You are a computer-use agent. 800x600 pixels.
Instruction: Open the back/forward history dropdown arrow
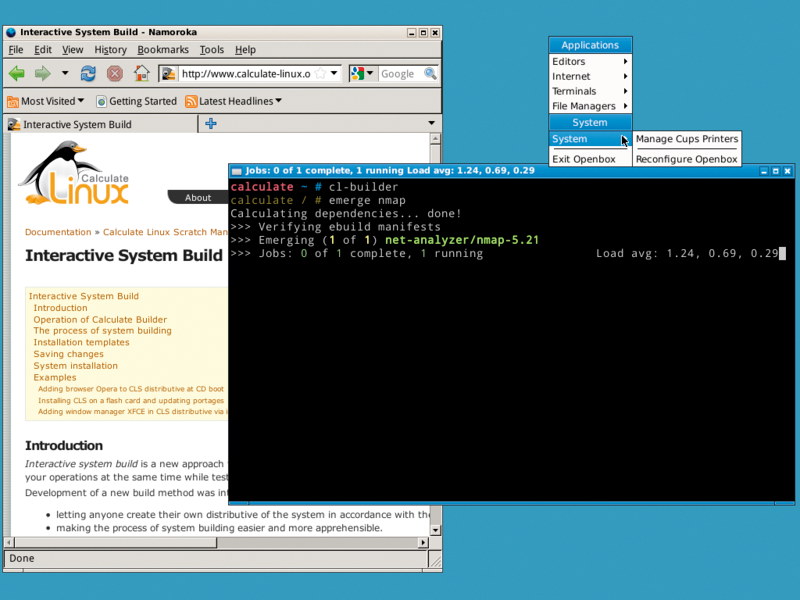point(65,73)
